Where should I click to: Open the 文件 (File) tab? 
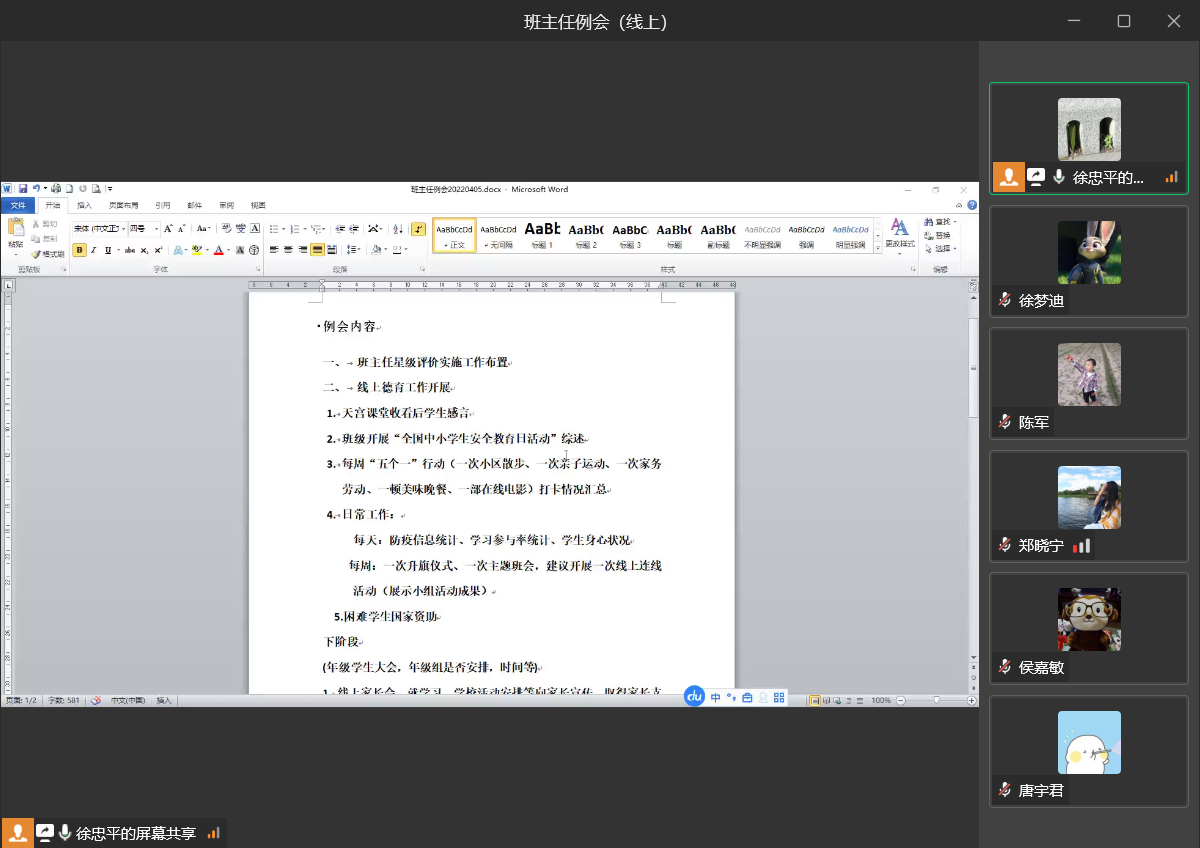[x=18, y=205]
